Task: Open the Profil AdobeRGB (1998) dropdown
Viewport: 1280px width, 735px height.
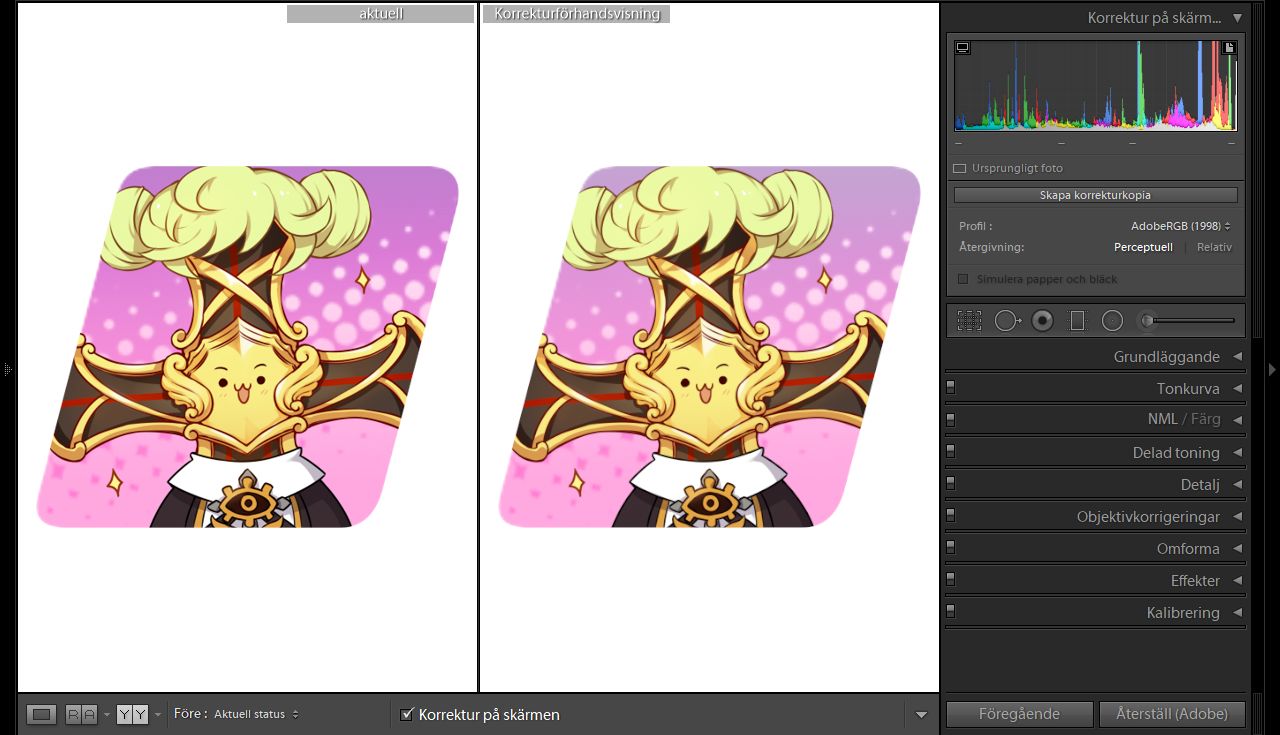Action: pos(1181,226)
